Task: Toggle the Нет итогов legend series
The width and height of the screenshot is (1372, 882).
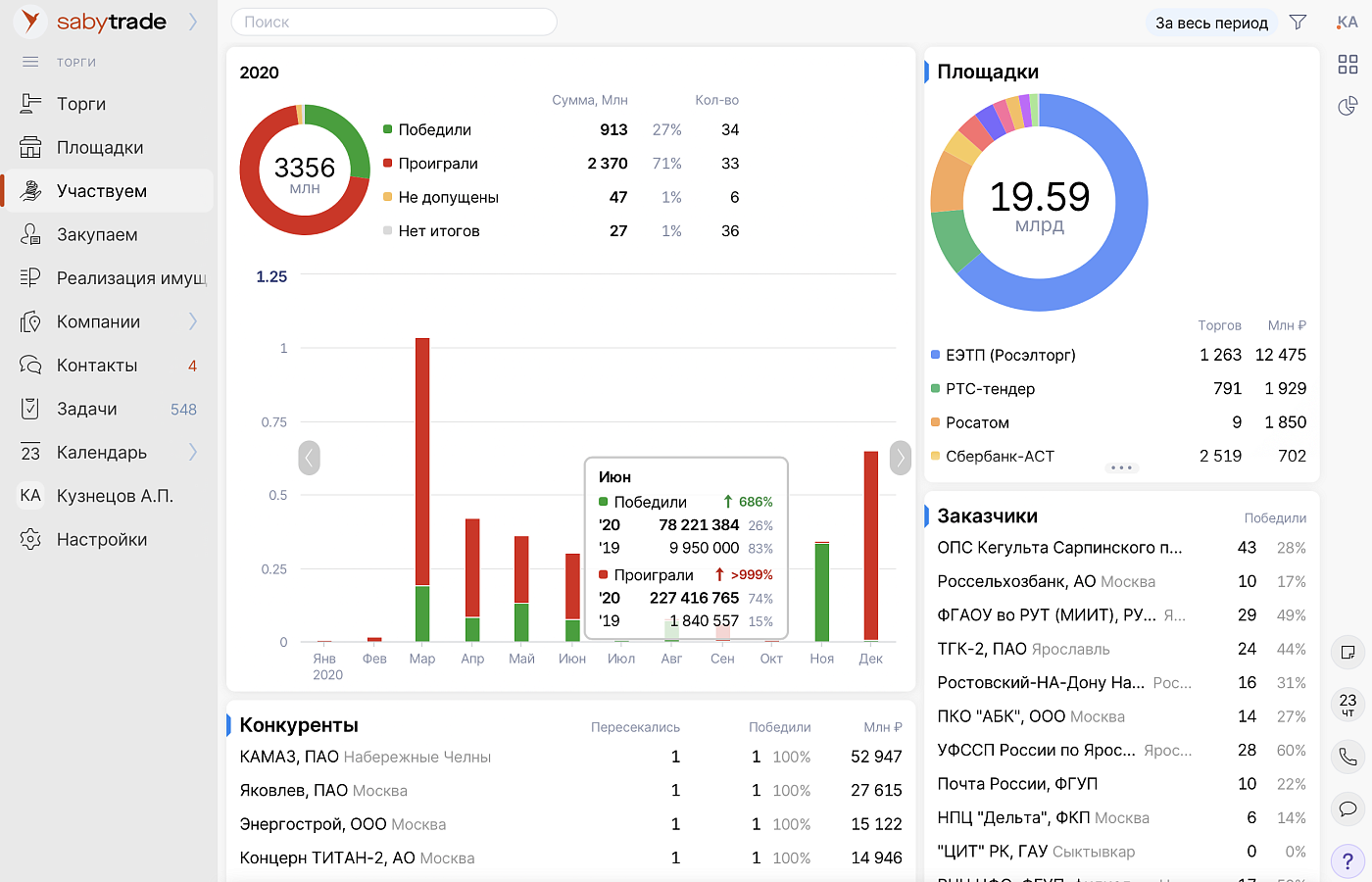Action: pyautogui.click(x=431, y=231)
